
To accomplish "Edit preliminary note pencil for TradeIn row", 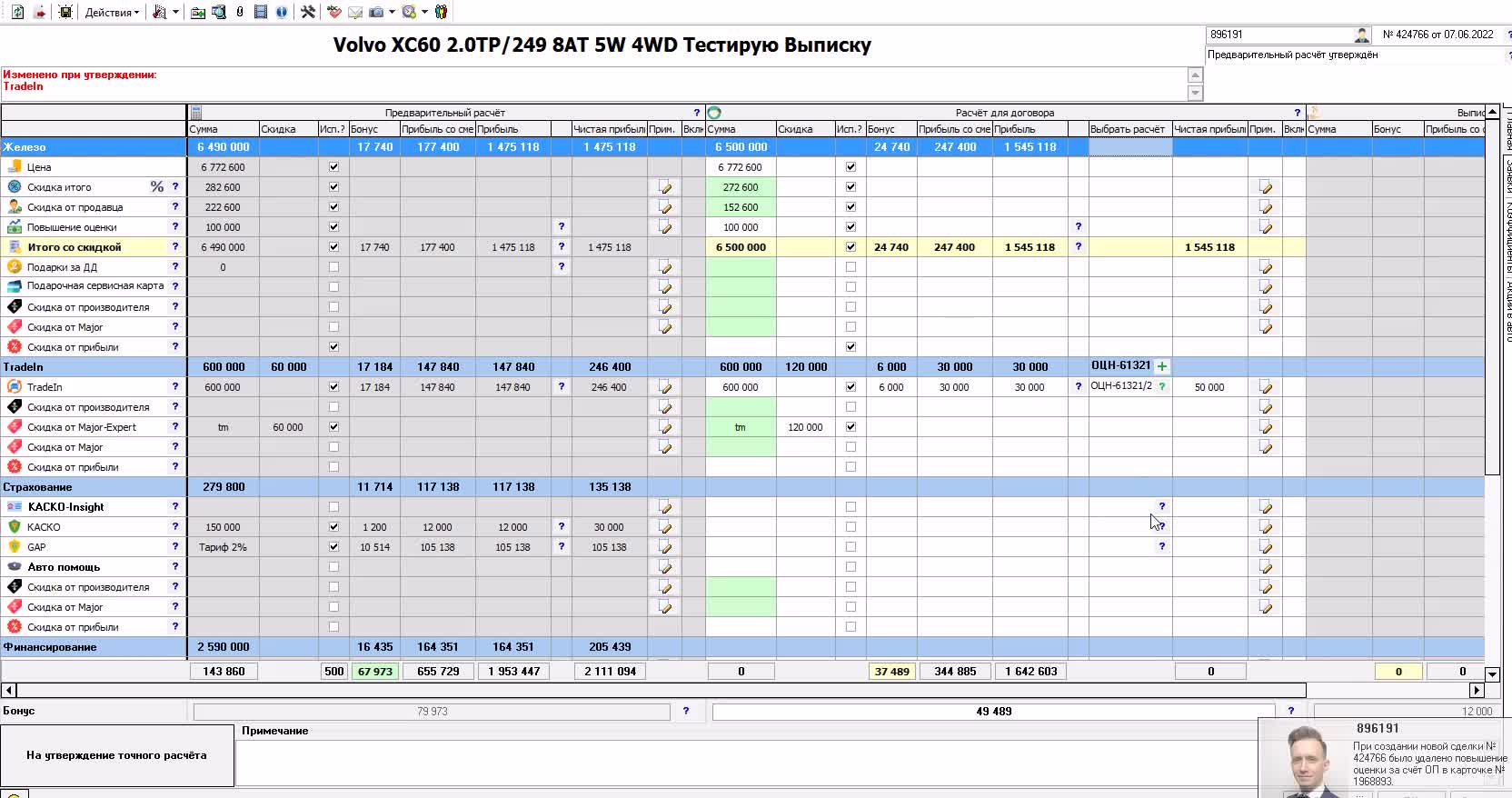I will coord(665,387).
